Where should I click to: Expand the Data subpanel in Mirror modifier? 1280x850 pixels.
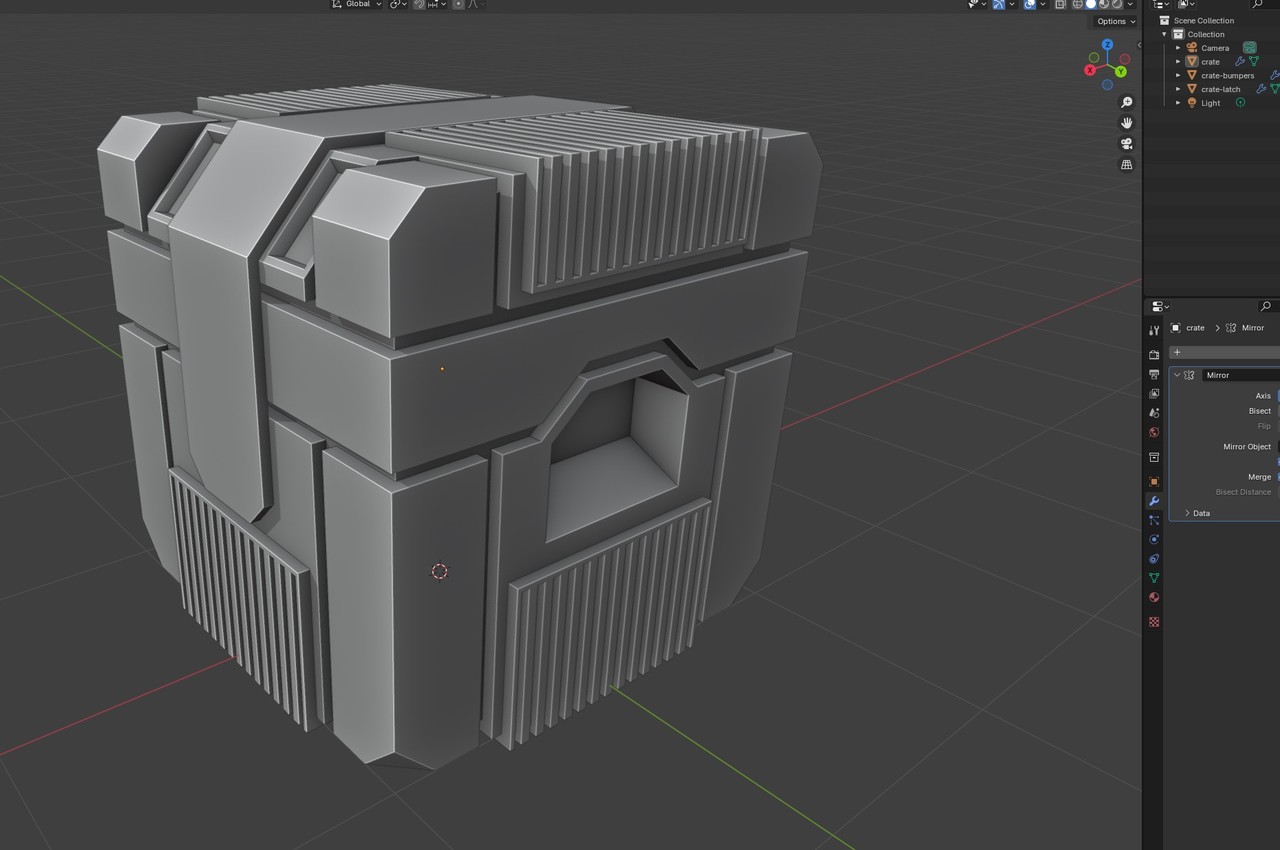point(1188,513)
